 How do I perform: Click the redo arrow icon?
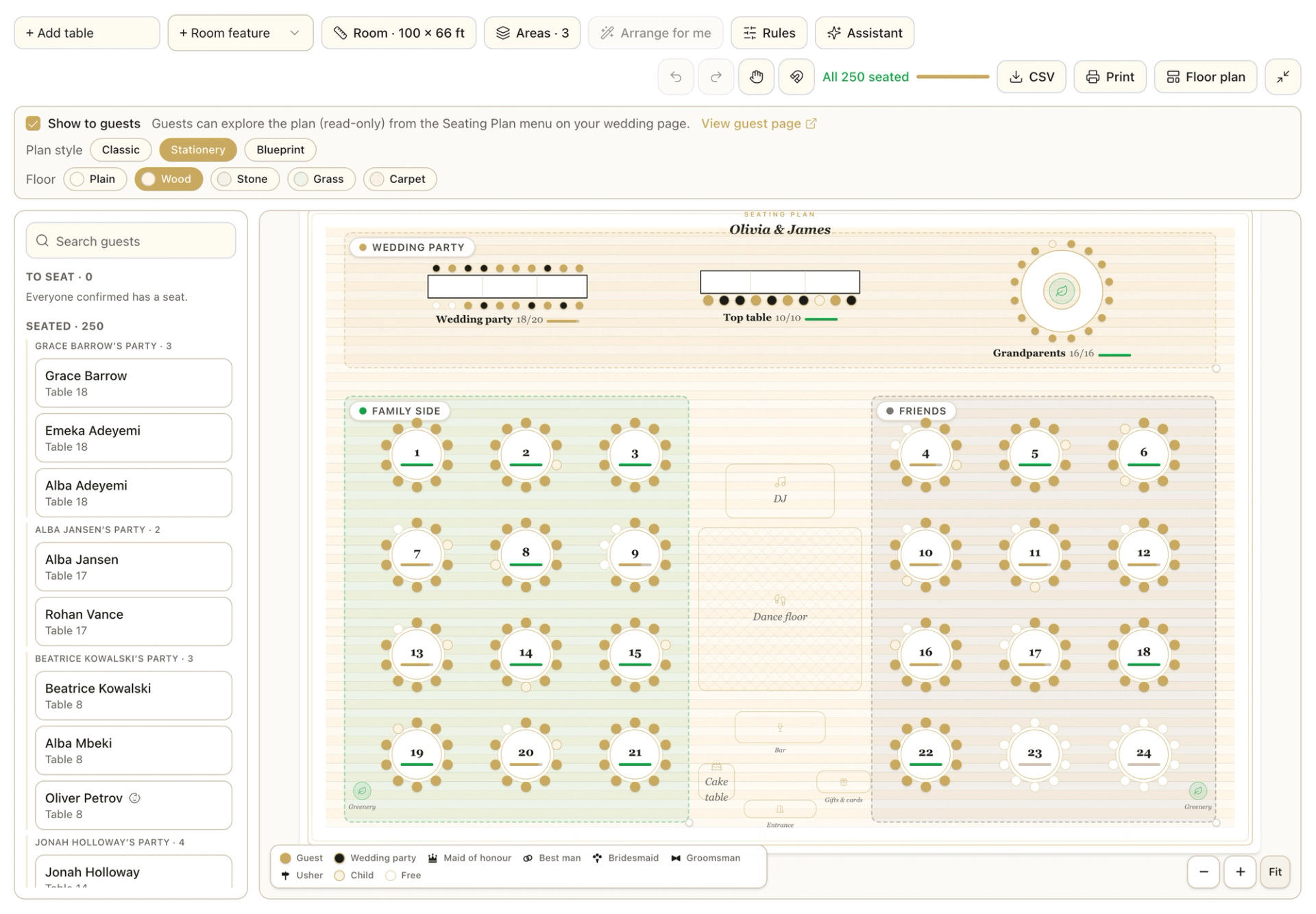(x=716, y=77)
